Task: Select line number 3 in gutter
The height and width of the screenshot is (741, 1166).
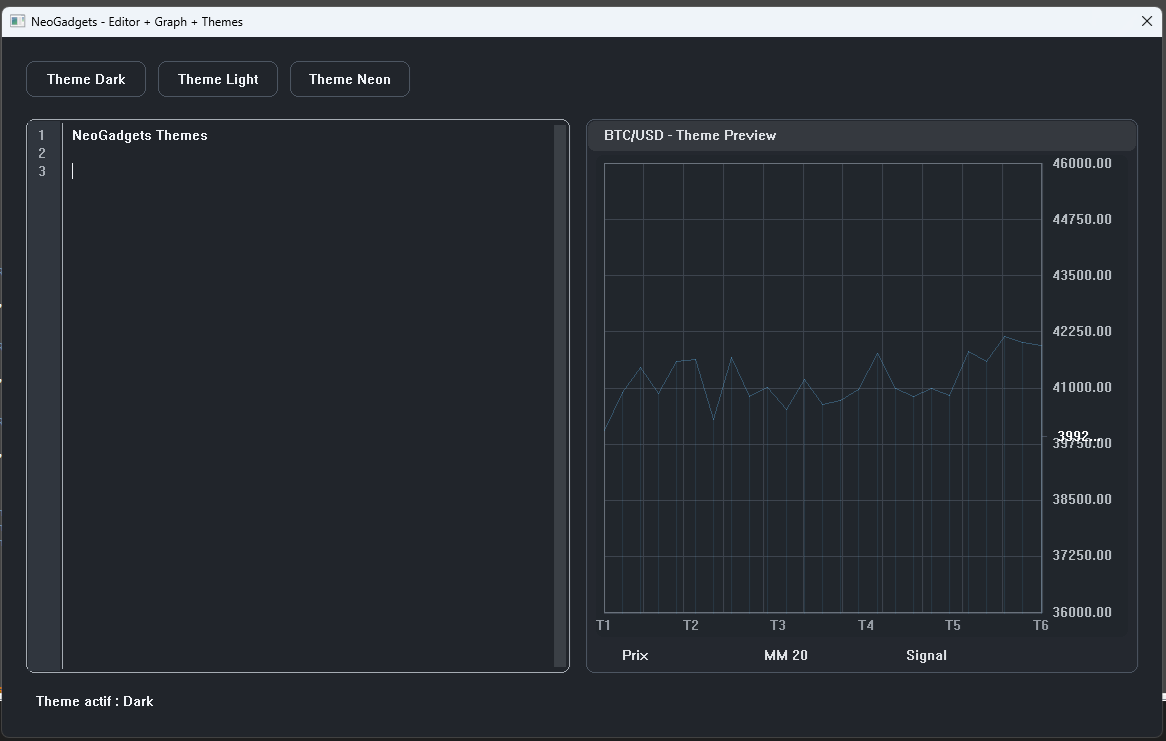Action: [x=42, y=171]
